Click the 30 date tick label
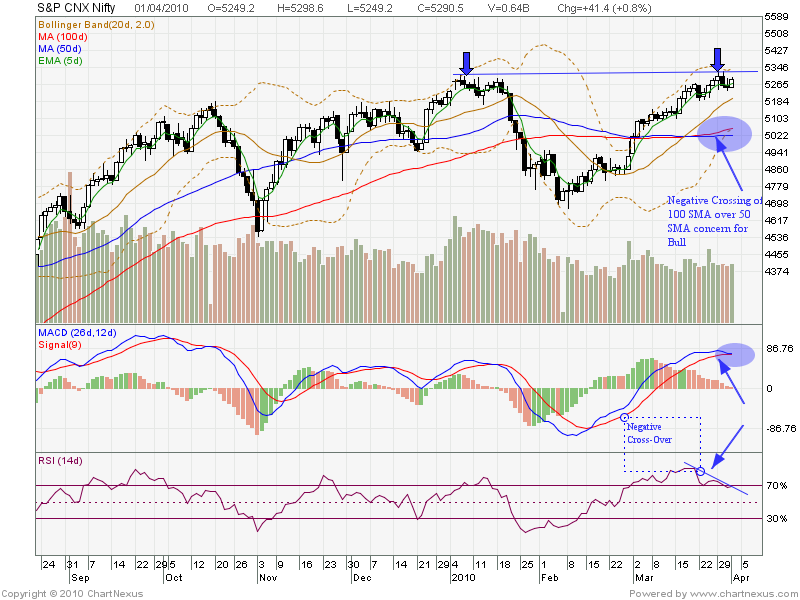This screenshot has height=600, width=800. point(353,565)
